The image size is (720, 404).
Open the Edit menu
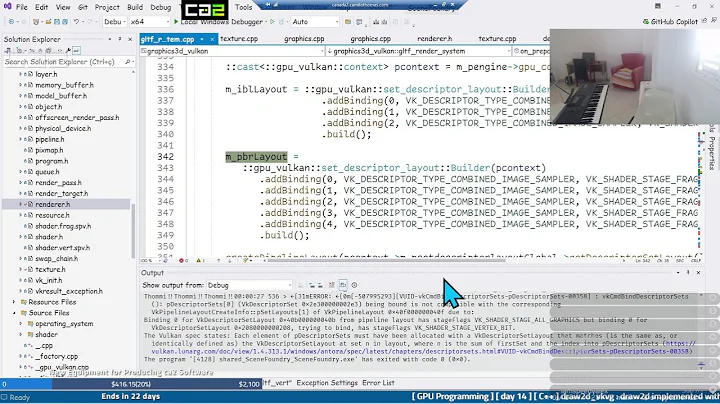pos(41,7)
